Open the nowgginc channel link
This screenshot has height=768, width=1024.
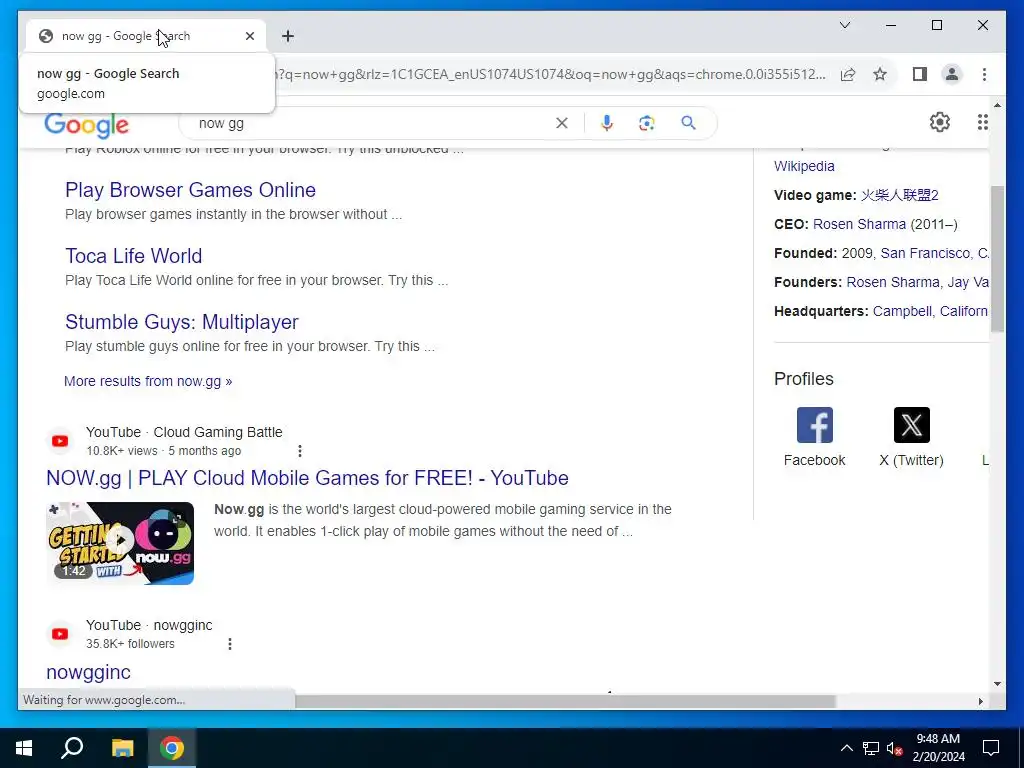[88, 672]
